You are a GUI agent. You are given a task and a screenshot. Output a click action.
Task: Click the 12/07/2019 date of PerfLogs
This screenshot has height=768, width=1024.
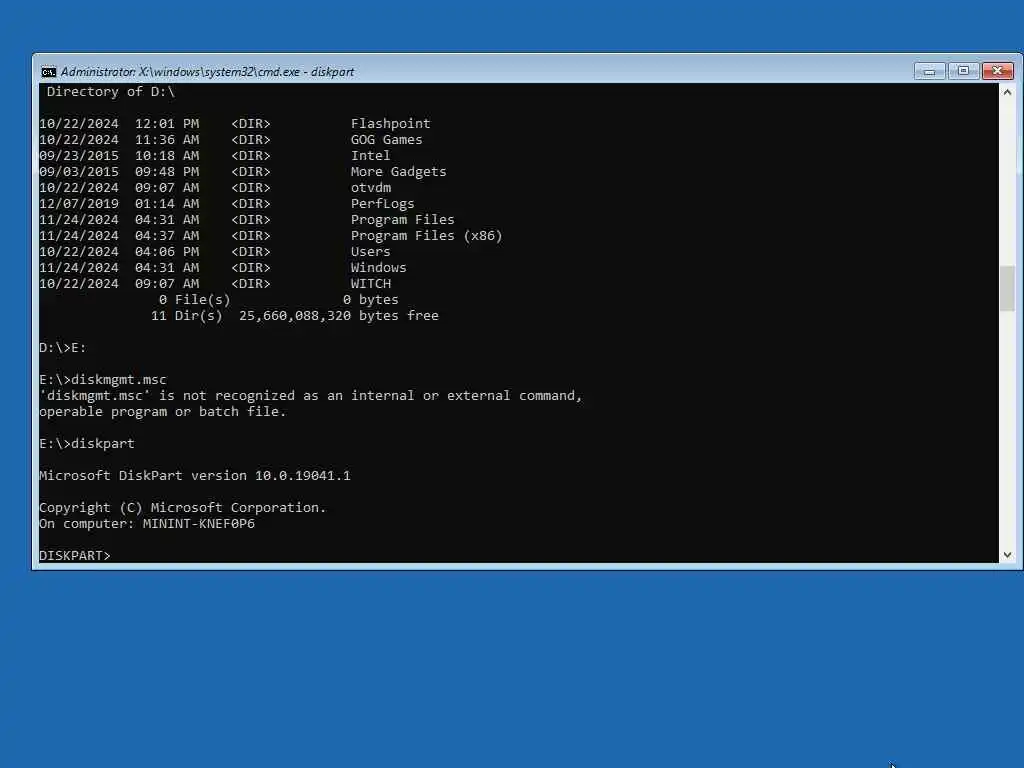pyautogui.click(x=79, y=204)
